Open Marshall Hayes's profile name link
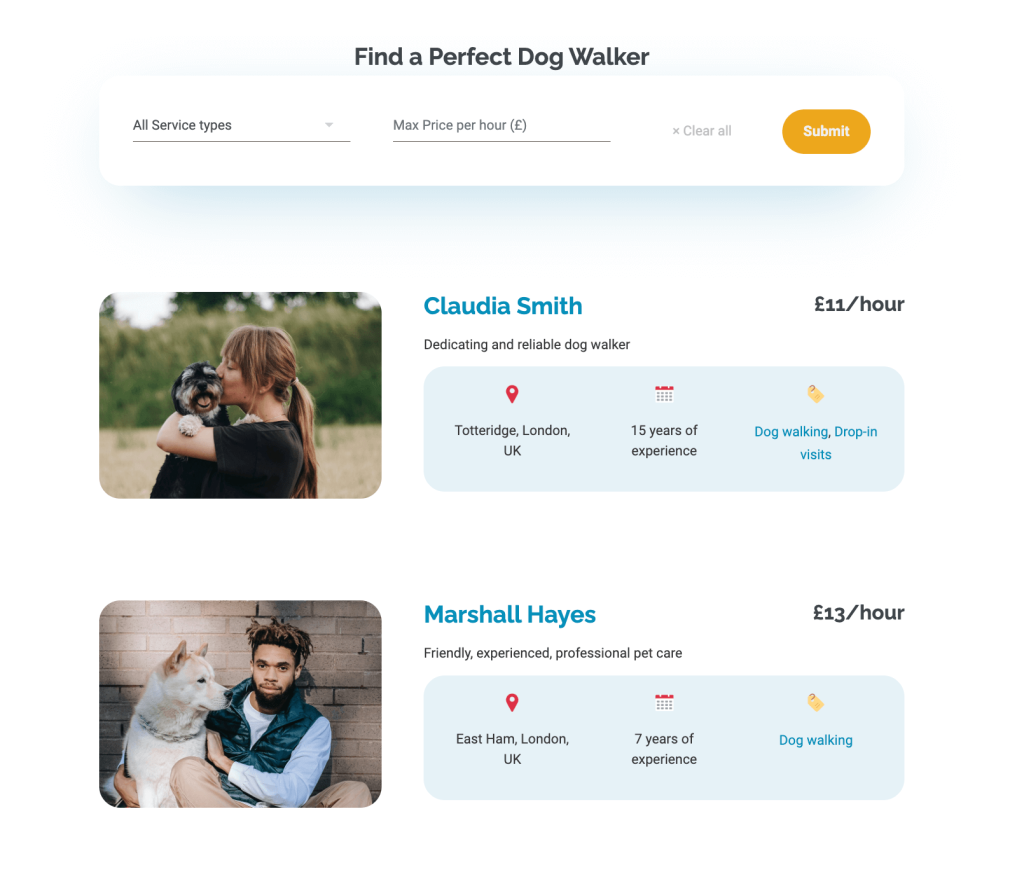The height and width of the screenshot is (879, 1024). tap(509, 615)
